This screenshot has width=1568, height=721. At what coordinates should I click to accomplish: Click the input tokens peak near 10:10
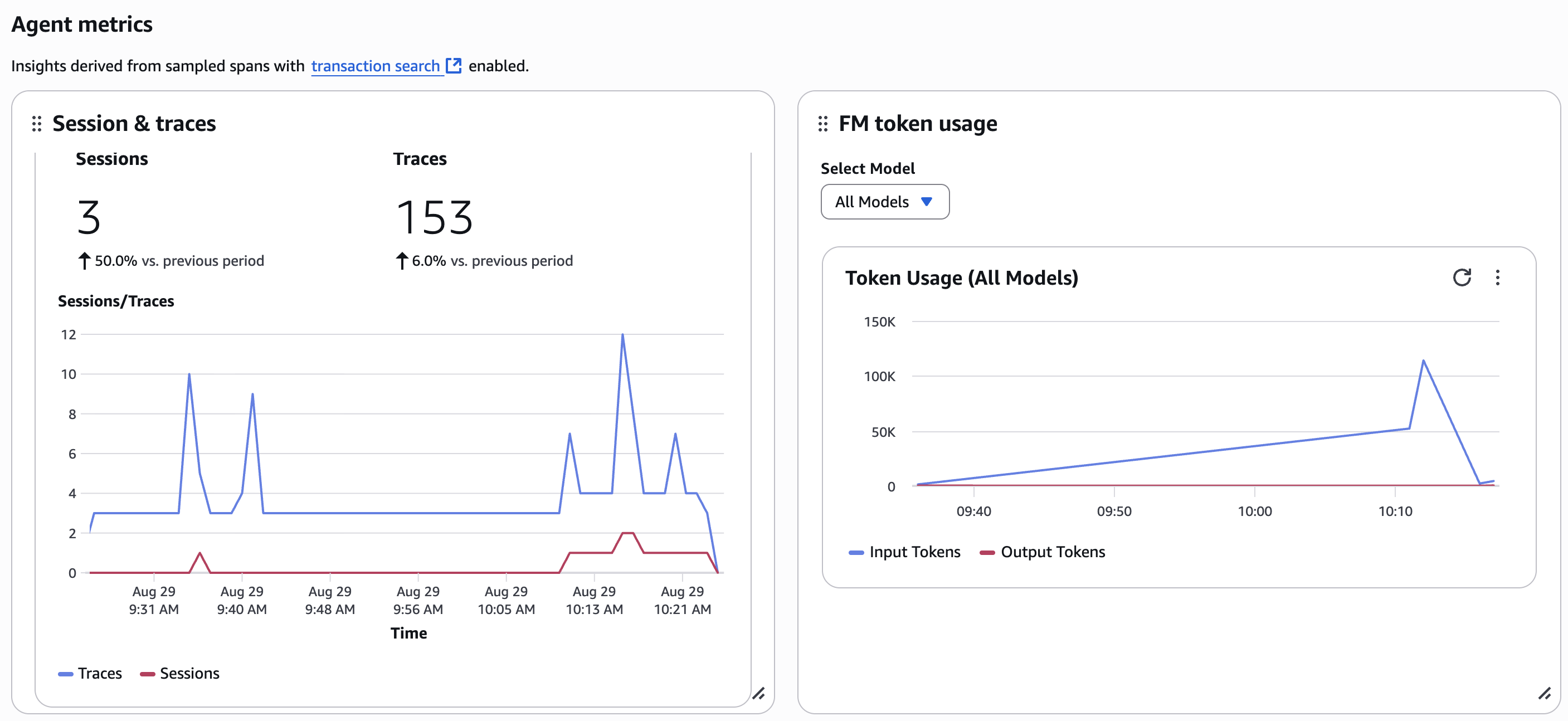[1423, 361]
